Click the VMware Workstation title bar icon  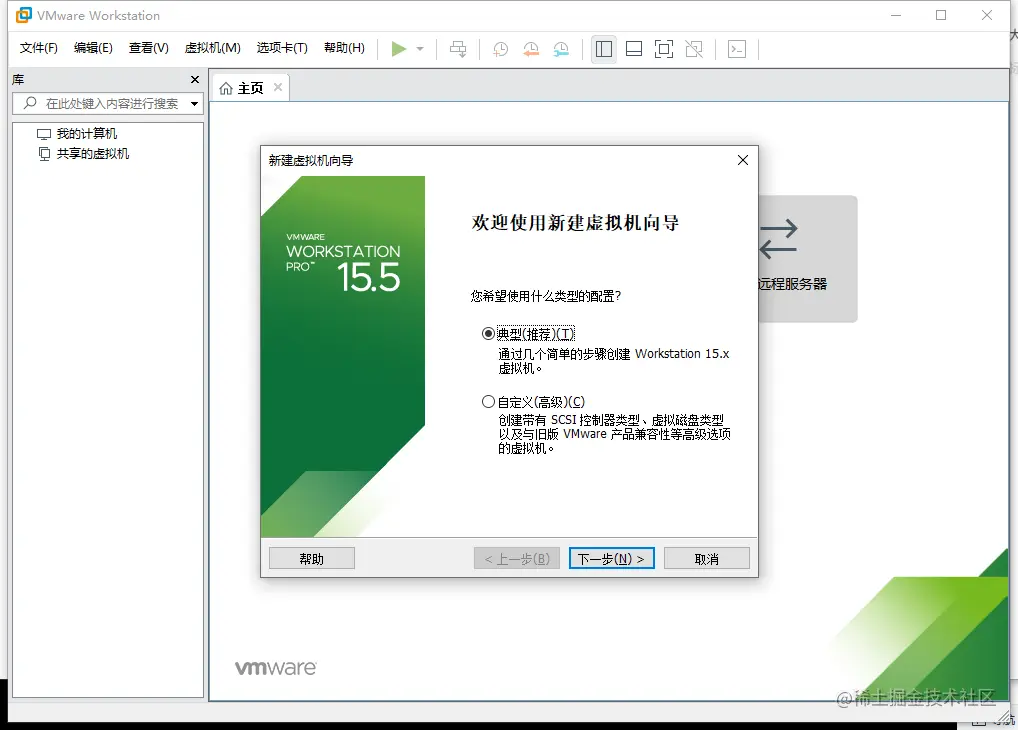[23, 15]
